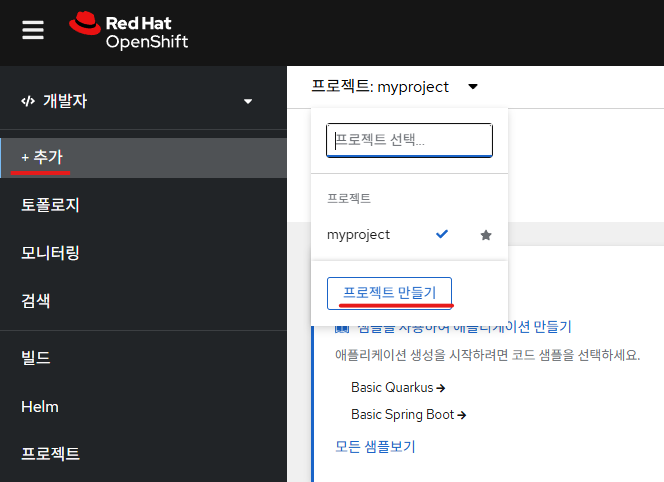Select myproject in the project list

click(358, 235)
